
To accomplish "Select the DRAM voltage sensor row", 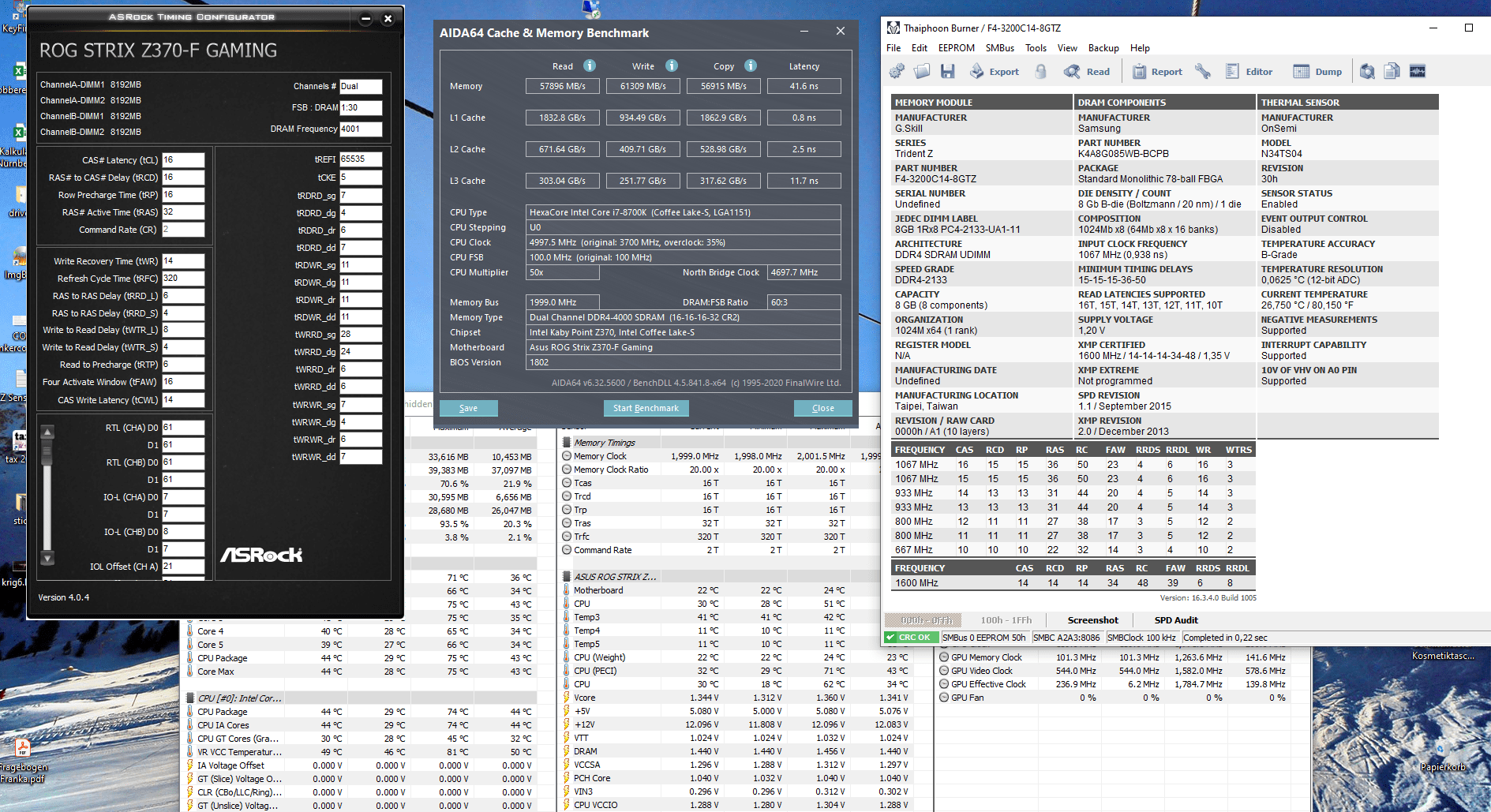I will coord(735,751).
